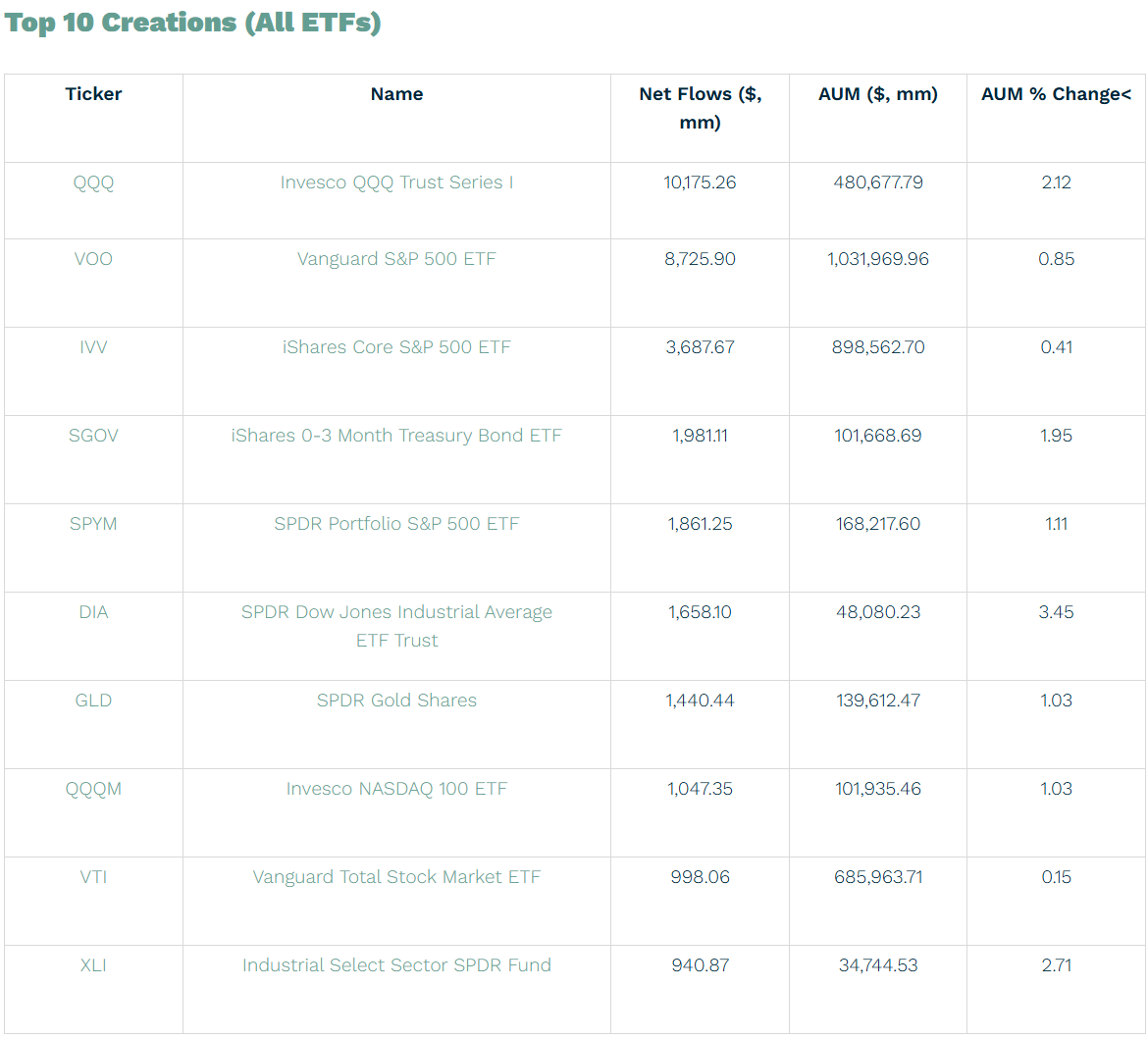Viewport: 1148px width, 1039px height.
Task: Click Invesco QQQ Trust Series I name
Action: click(396, 183)
